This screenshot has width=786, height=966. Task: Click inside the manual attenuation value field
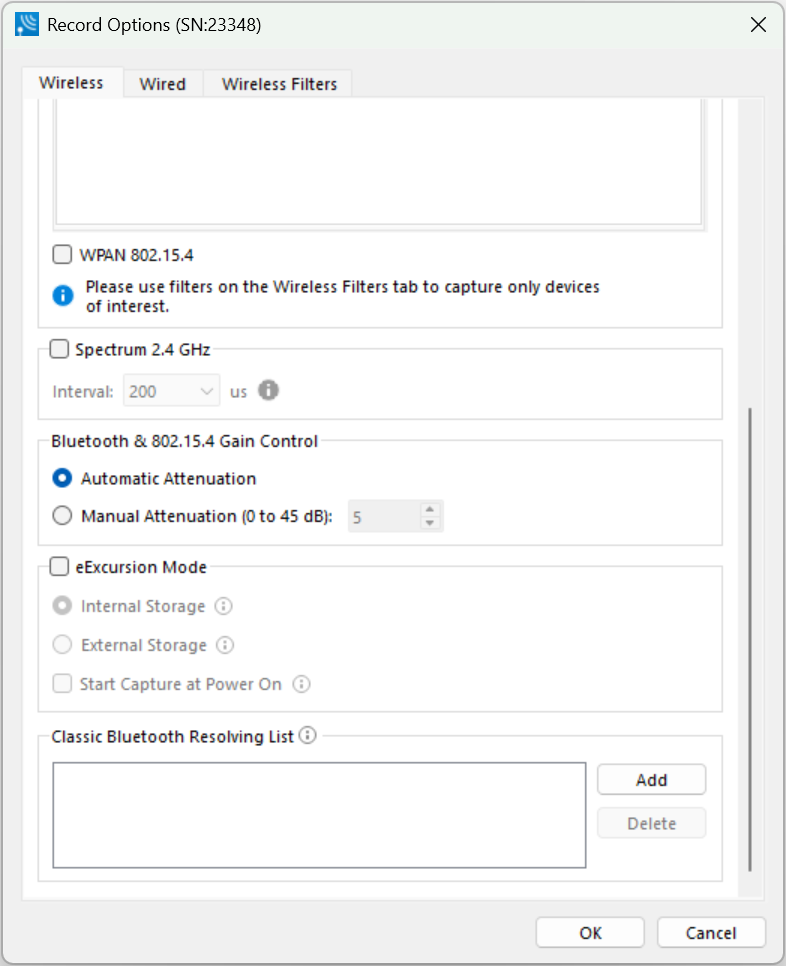pos(385,516)
